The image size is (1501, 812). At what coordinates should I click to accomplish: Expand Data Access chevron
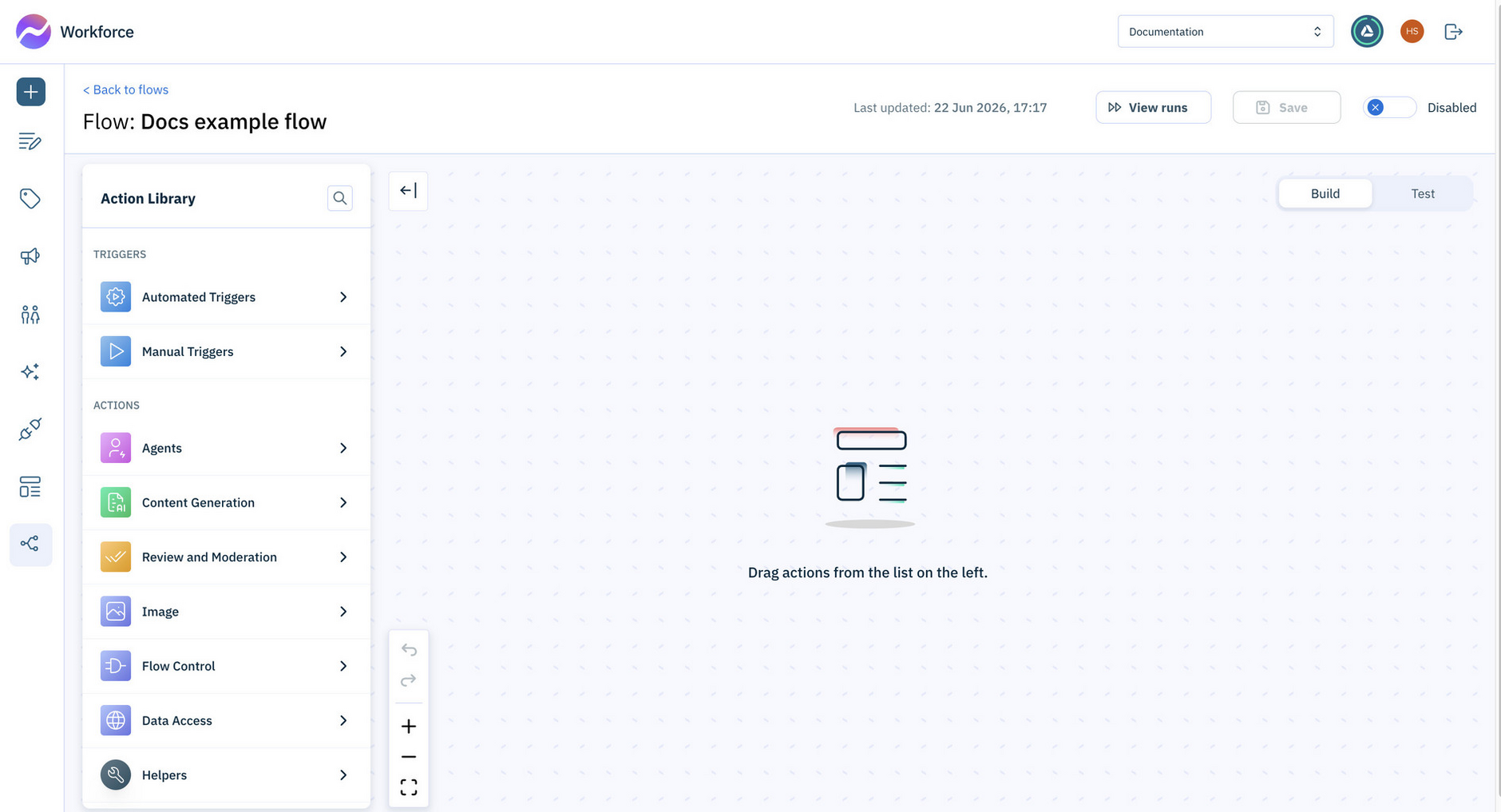(343, 720)
